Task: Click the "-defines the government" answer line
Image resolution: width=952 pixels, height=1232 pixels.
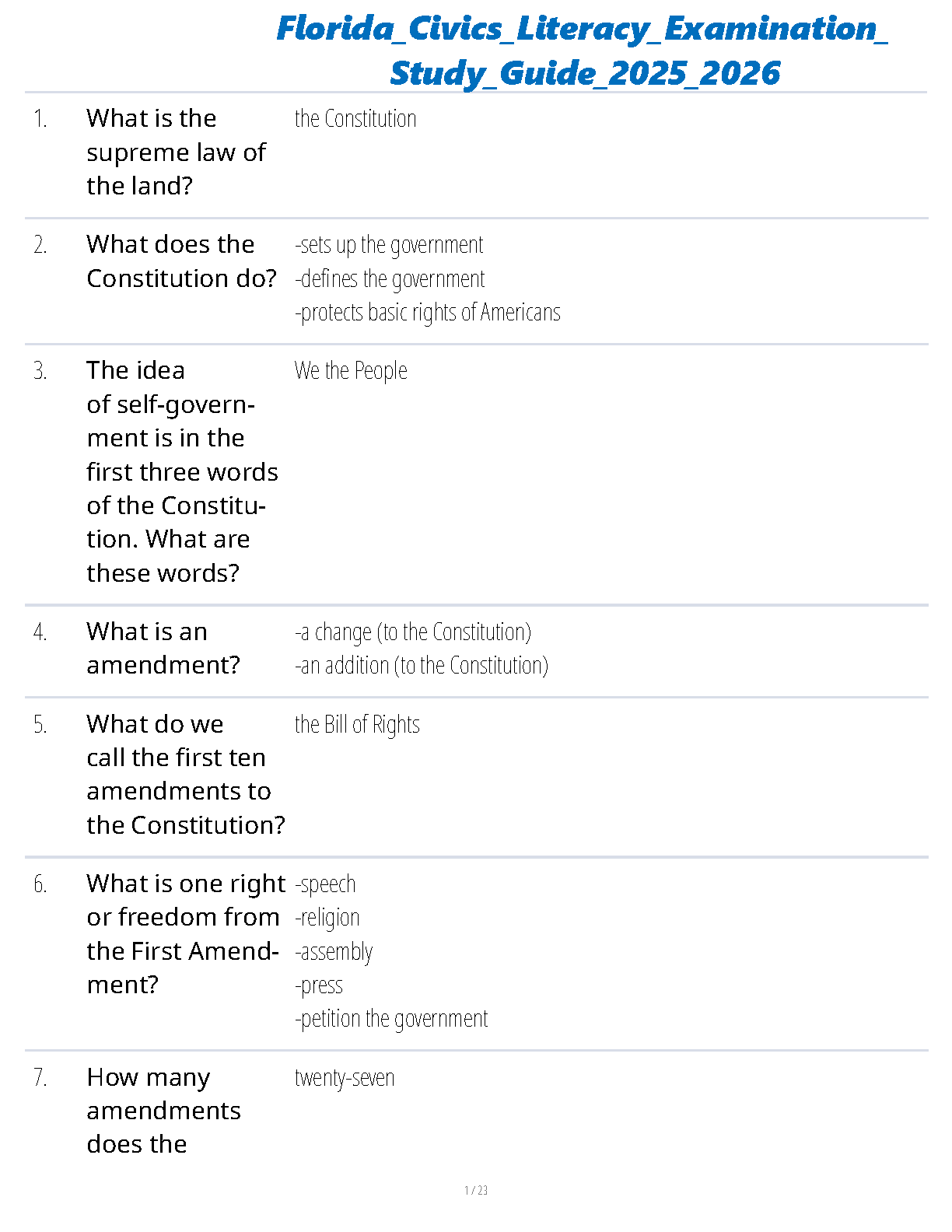Action: tap(390, 278)
